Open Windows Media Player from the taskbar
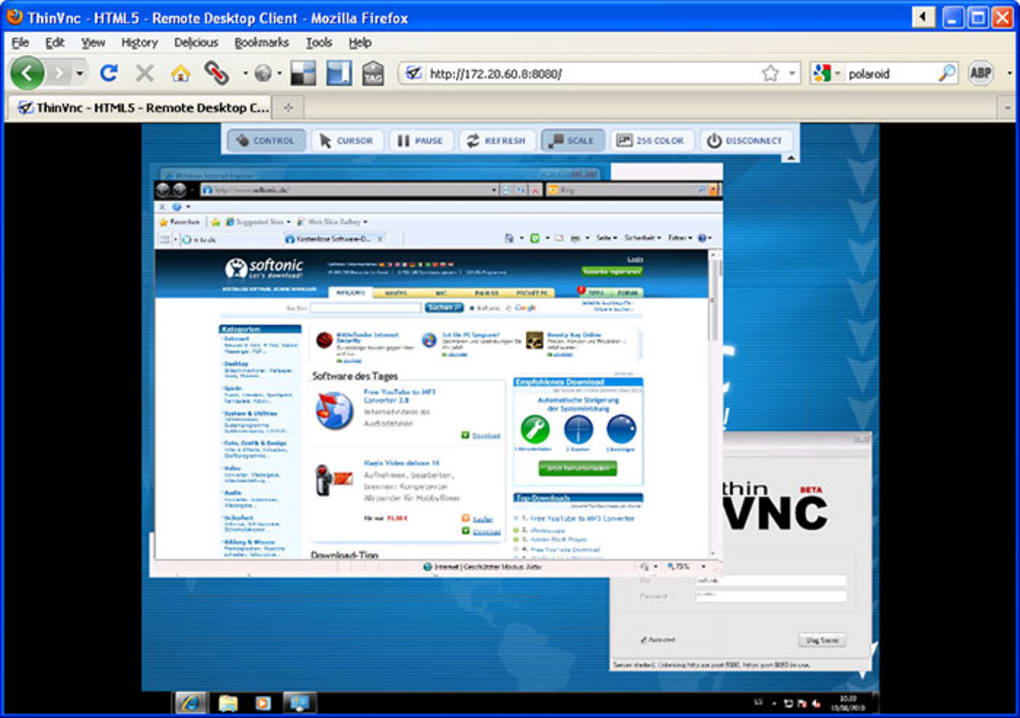 pos(263,703)
